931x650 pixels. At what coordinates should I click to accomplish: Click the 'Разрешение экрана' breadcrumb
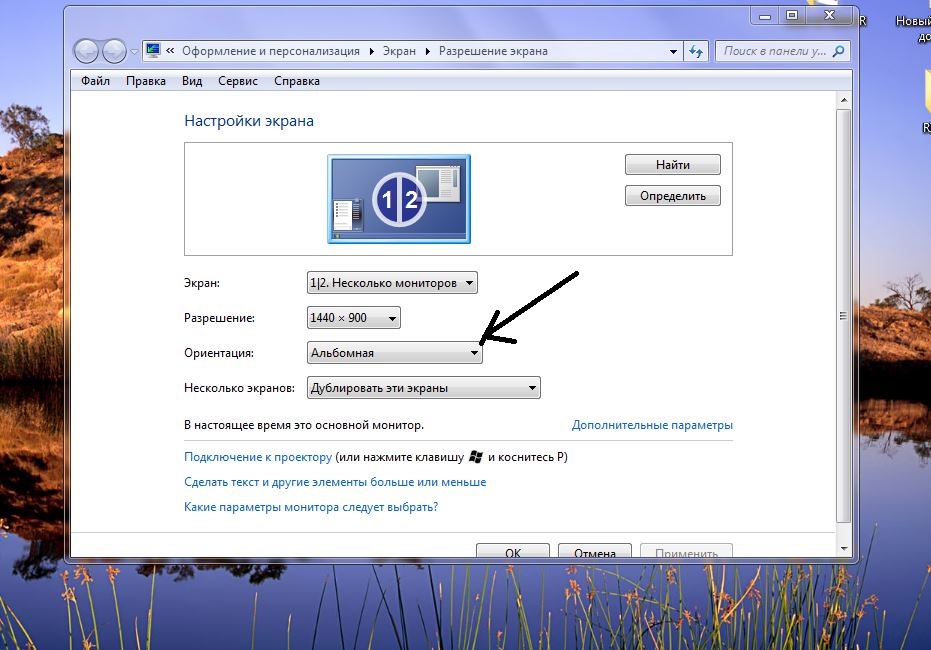click(493, 51)
